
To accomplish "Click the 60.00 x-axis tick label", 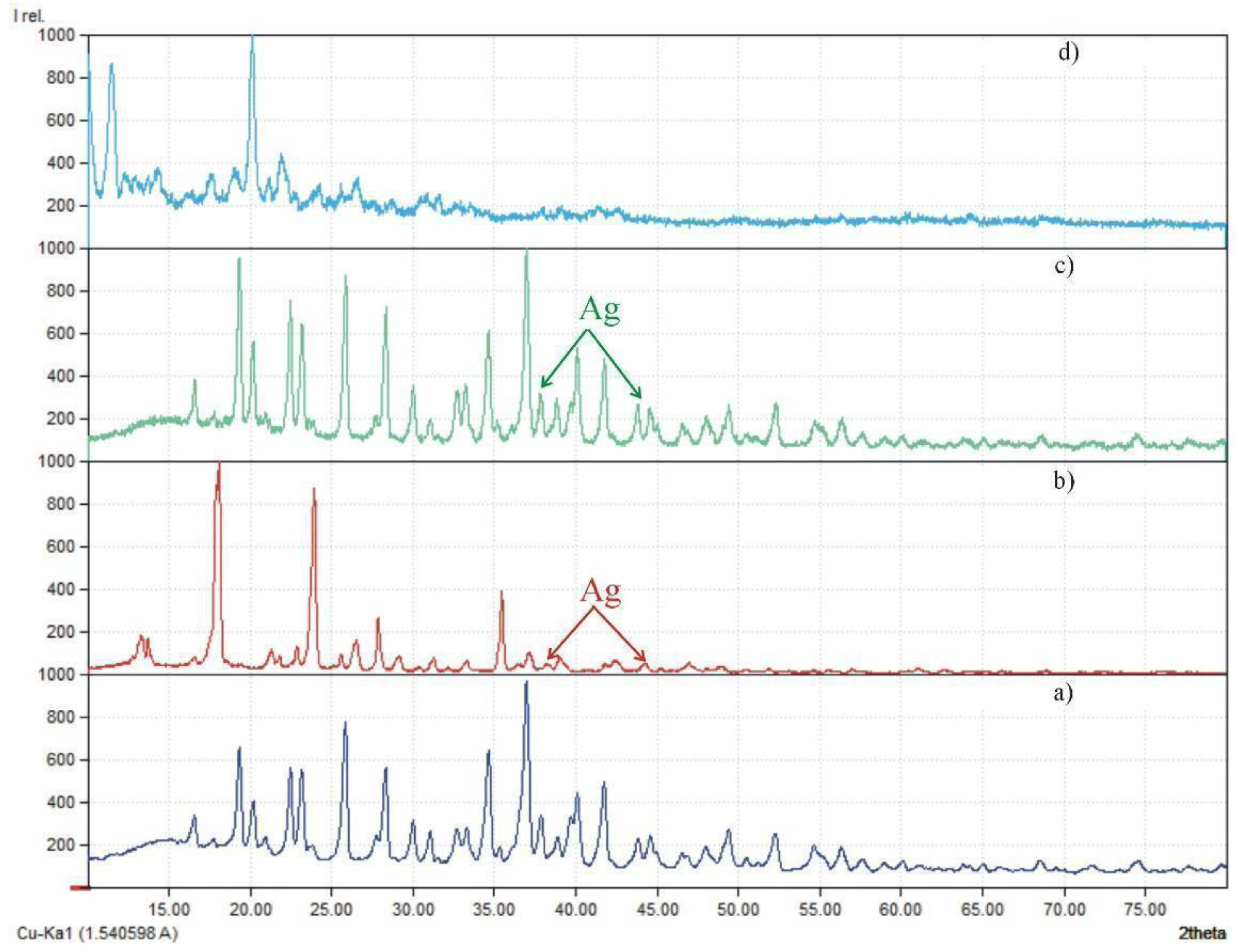I will (901, 909).
